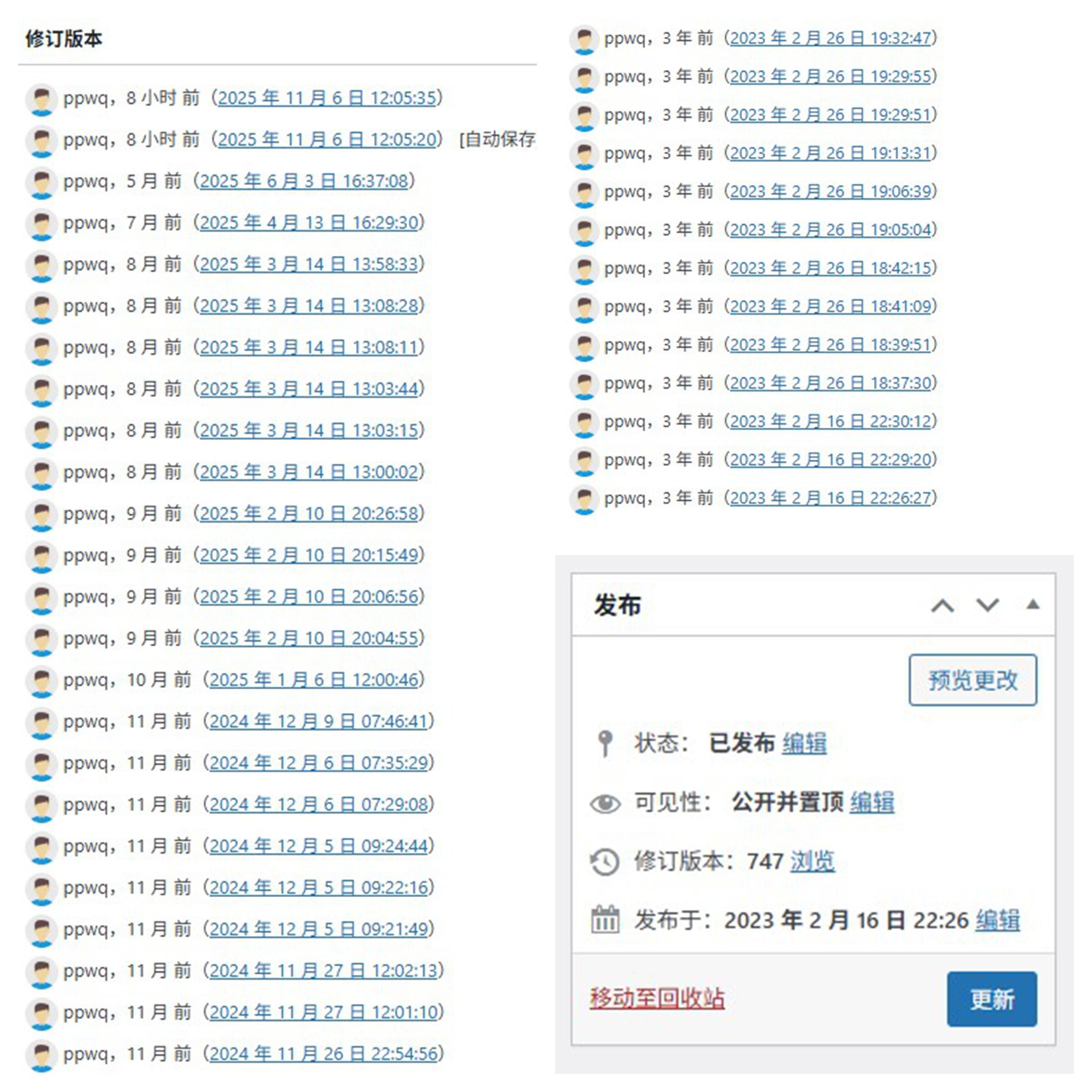Image resolution: width=1092 pixels, height=1092 pixels.
Task: Move the Publish box down with the chevron
Action: coord(987,605)
